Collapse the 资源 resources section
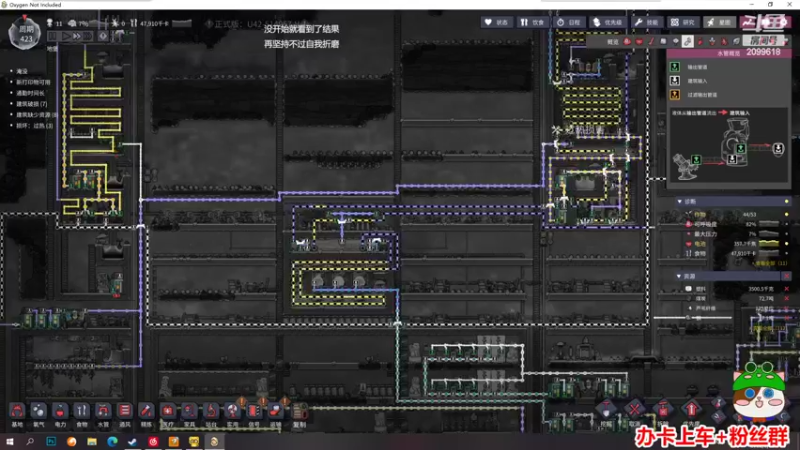Viewport: 800px width, 450px height. 679,276
